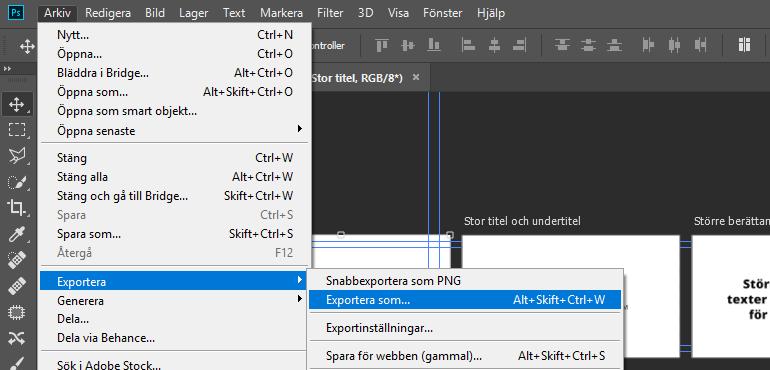Select the Move tool in the toolbox
Image resolution: width=770 pixels, height=370 pixels.
17,104
